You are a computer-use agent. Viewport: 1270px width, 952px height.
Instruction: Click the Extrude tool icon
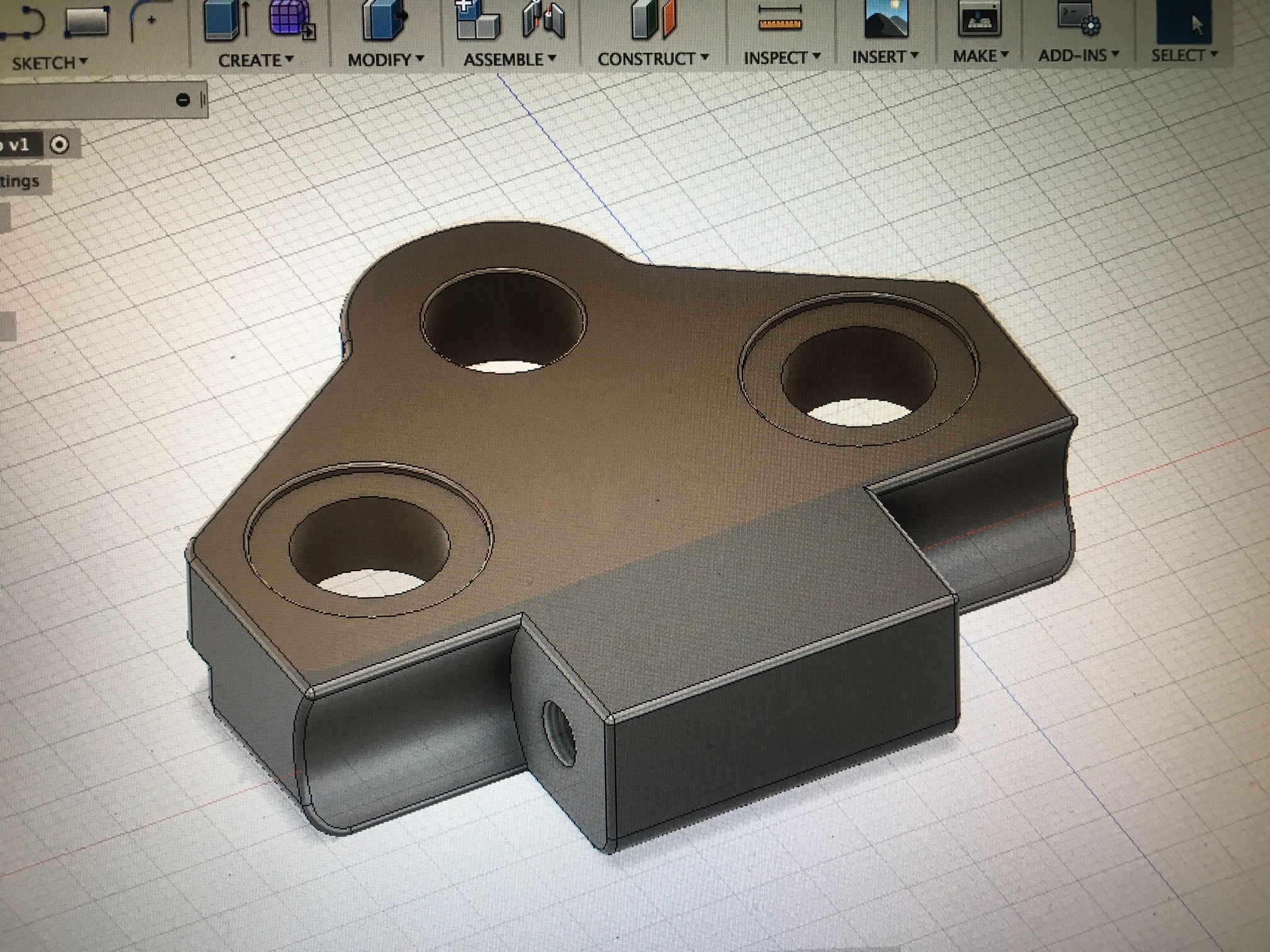pos(226,20)
